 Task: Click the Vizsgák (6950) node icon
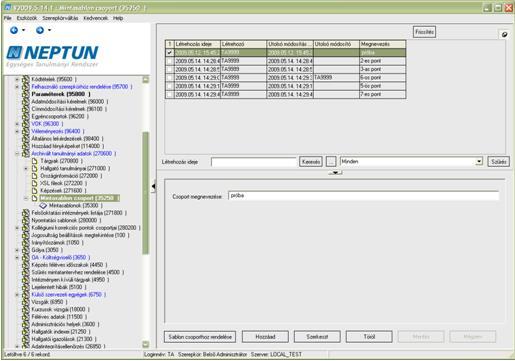26,302
